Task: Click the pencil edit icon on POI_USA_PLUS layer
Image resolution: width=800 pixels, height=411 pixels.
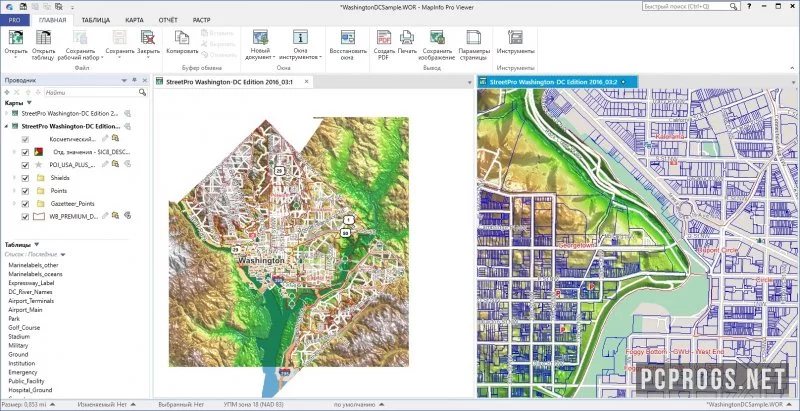Action: pos(105,164)
